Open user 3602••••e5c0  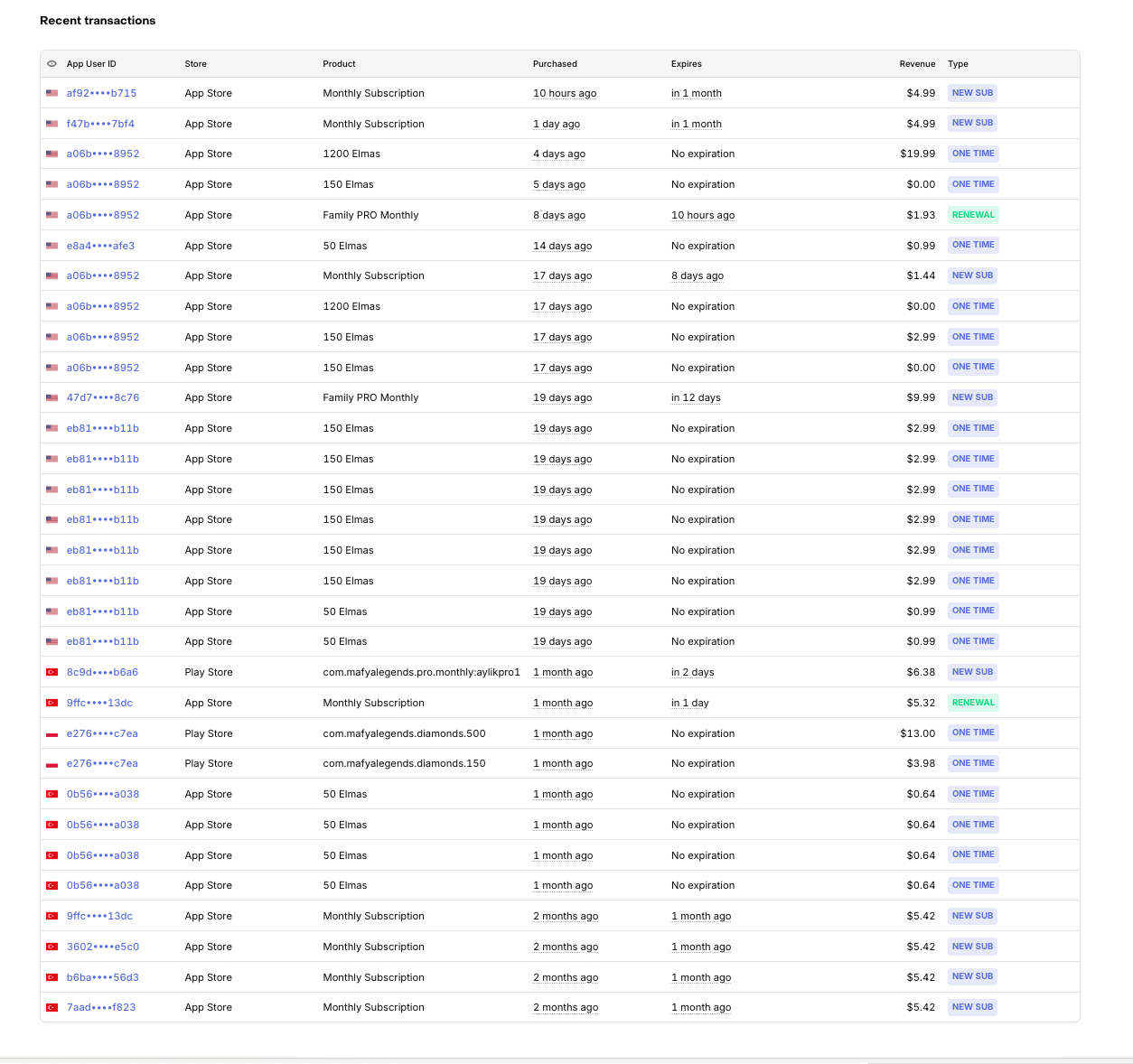pos(103,947)
